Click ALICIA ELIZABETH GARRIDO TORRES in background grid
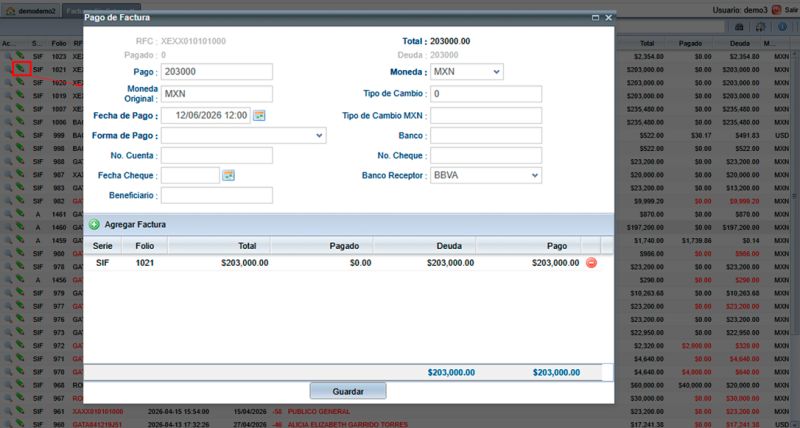 tap(347, 424)
